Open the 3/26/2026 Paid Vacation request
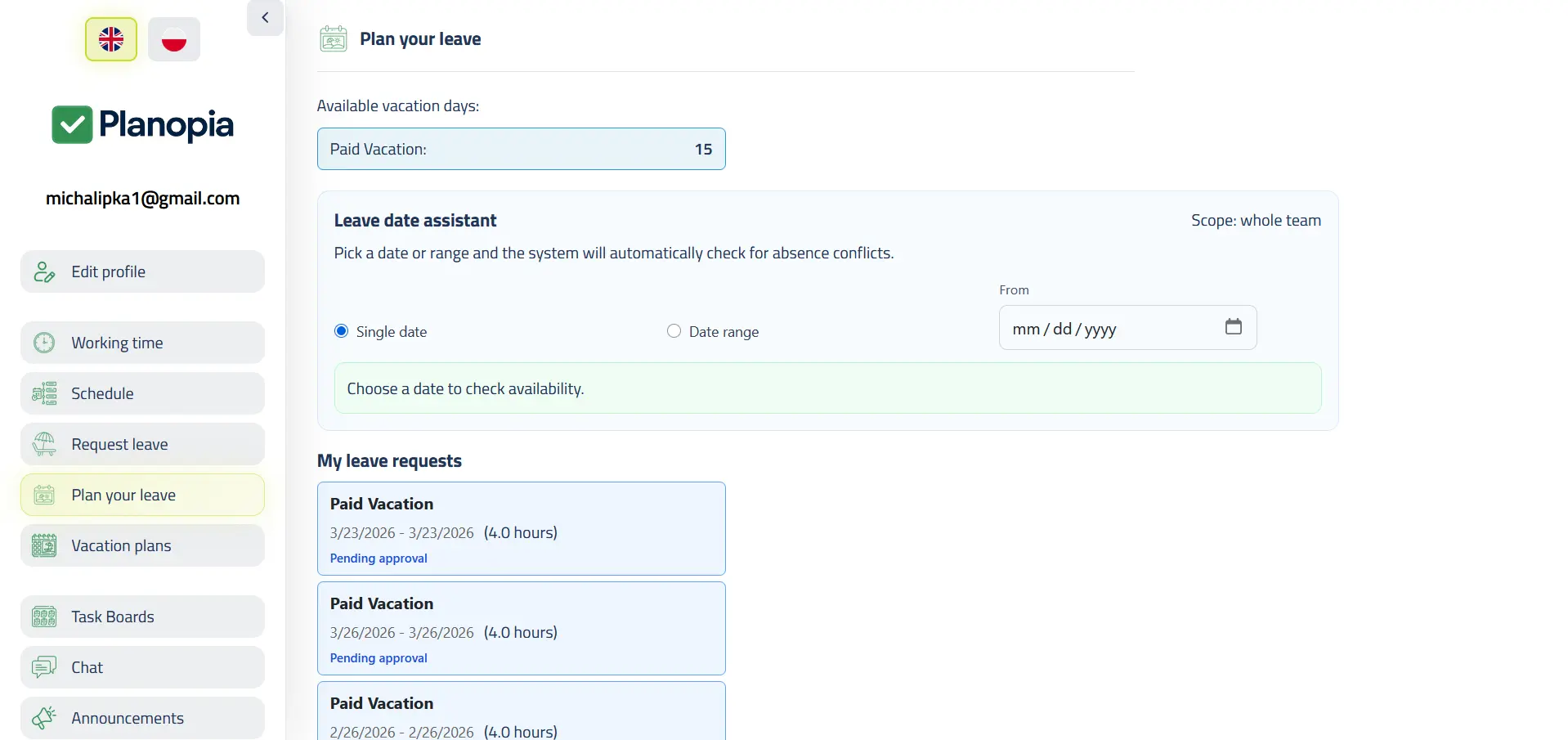 point(521,629)
